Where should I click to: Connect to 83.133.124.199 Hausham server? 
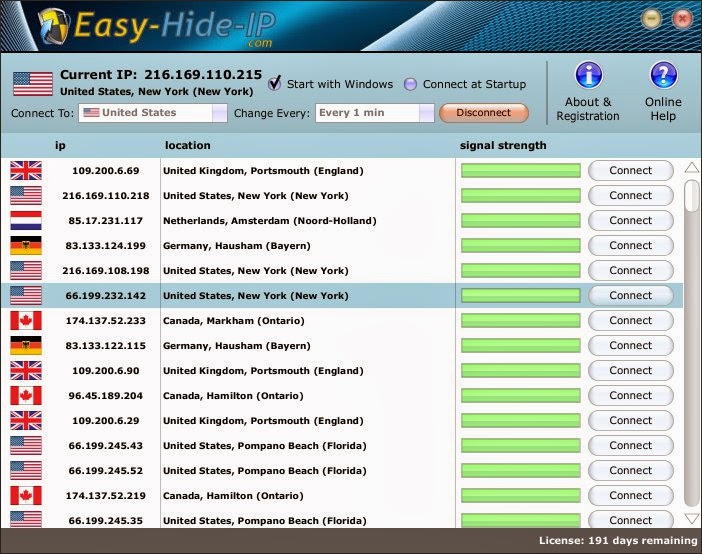630,246
